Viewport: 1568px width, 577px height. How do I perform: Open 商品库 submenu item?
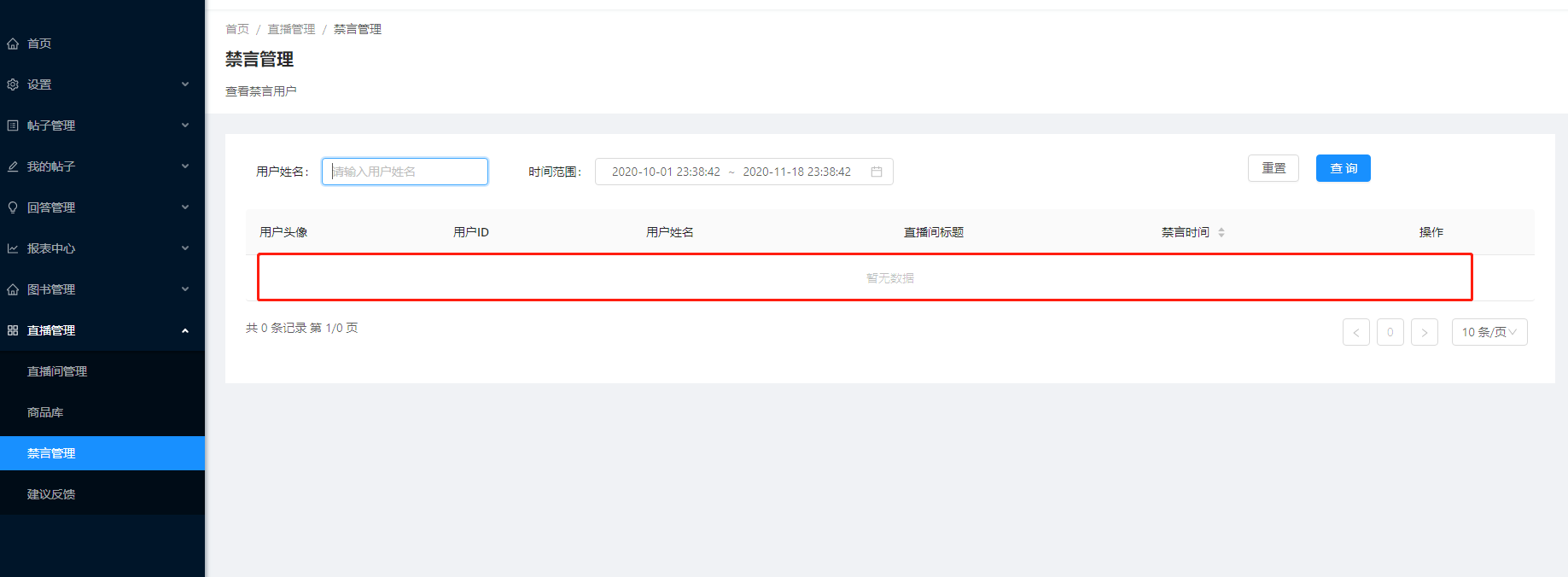point(102,412)
